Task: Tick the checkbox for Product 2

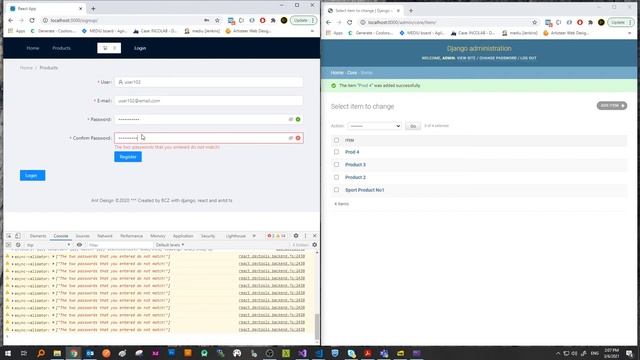Action: 336,177
